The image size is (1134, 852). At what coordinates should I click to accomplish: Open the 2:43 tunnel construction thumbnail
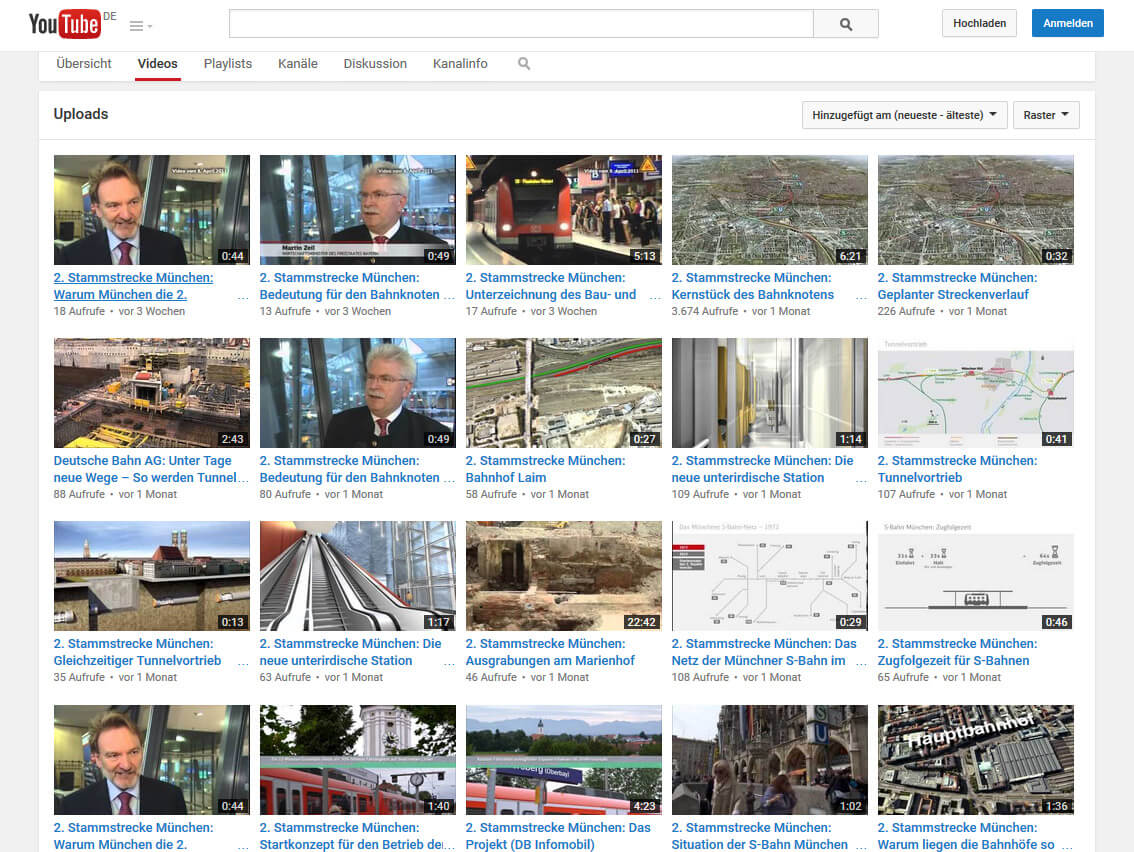pyautogui.click(x=152, y=393)
